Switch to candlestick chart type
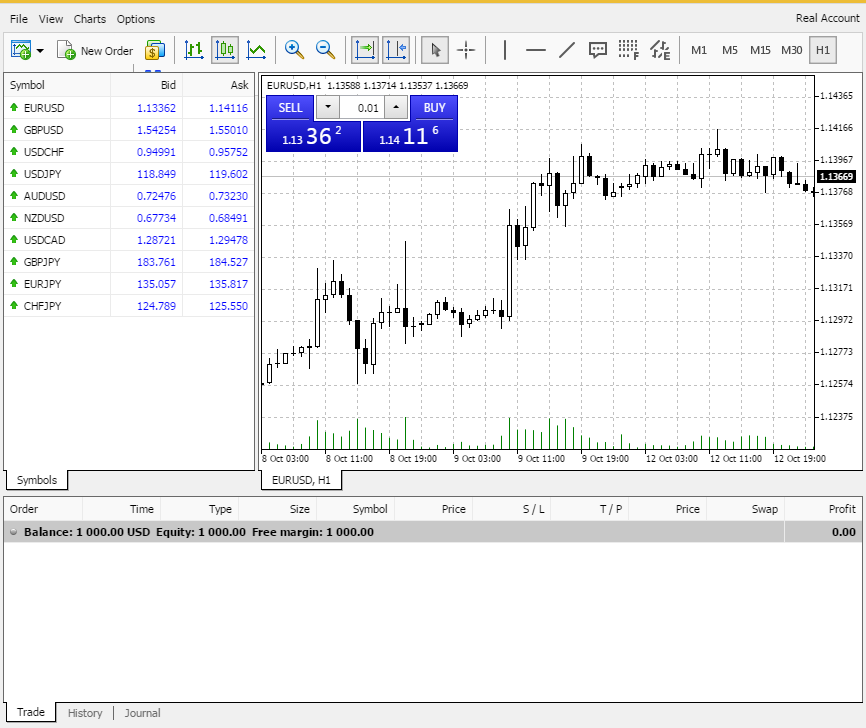 (x=225, y=50)
